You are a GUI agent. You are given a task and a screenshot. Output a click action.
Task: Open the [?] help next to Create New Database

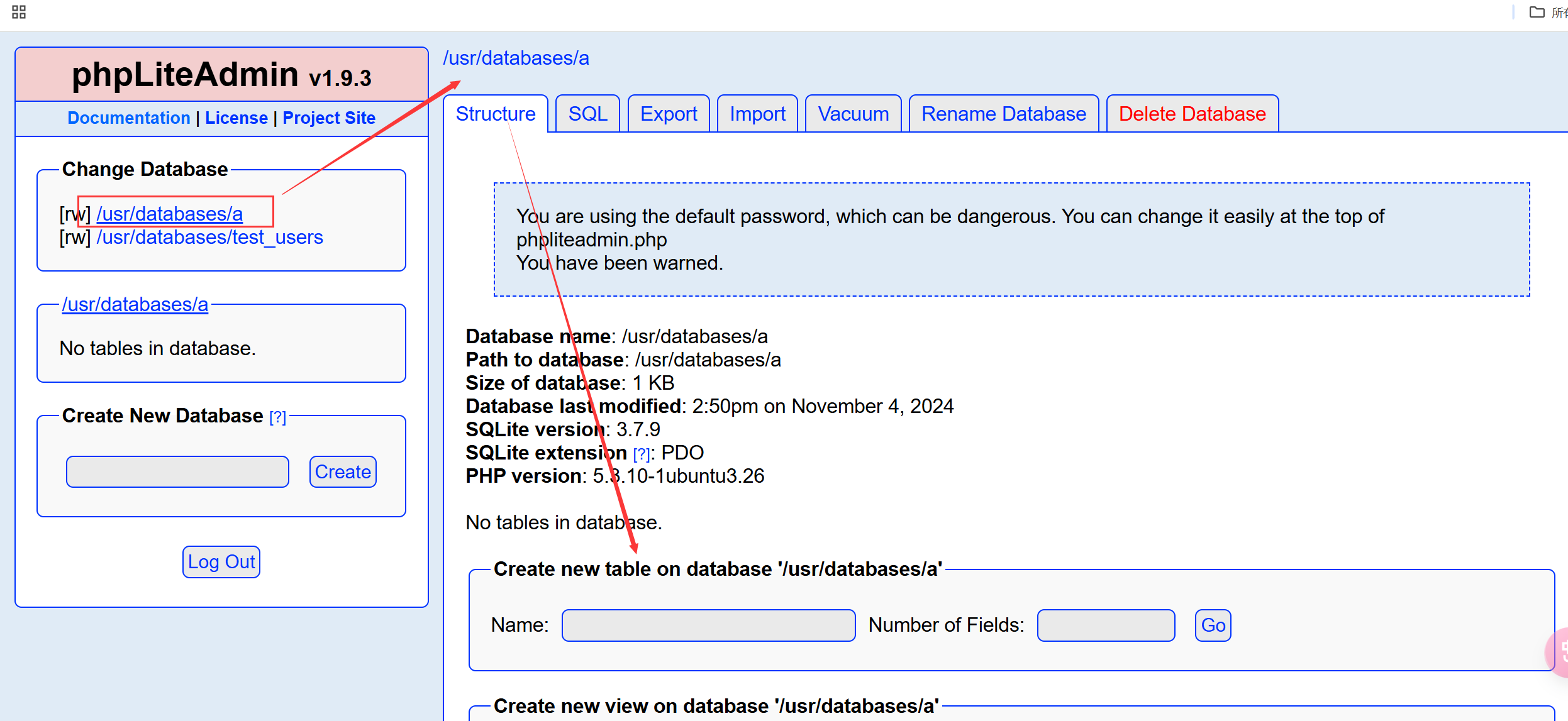click(x=277, y=417)
